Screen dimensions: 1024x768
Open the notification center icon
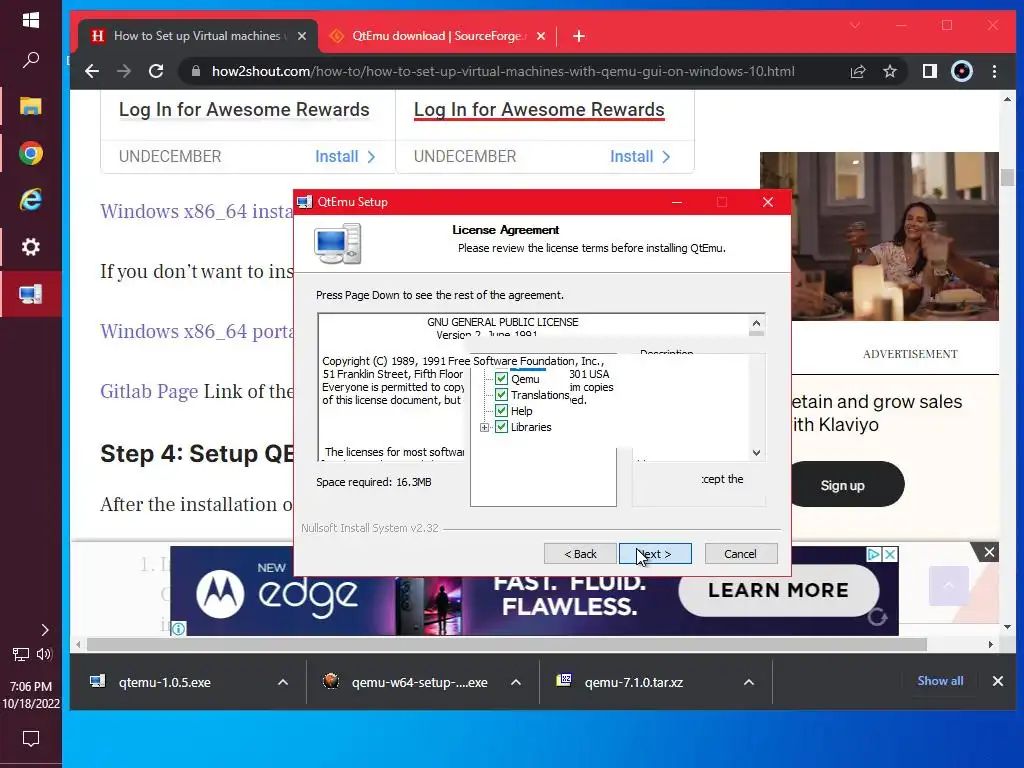tap(31, 739)
